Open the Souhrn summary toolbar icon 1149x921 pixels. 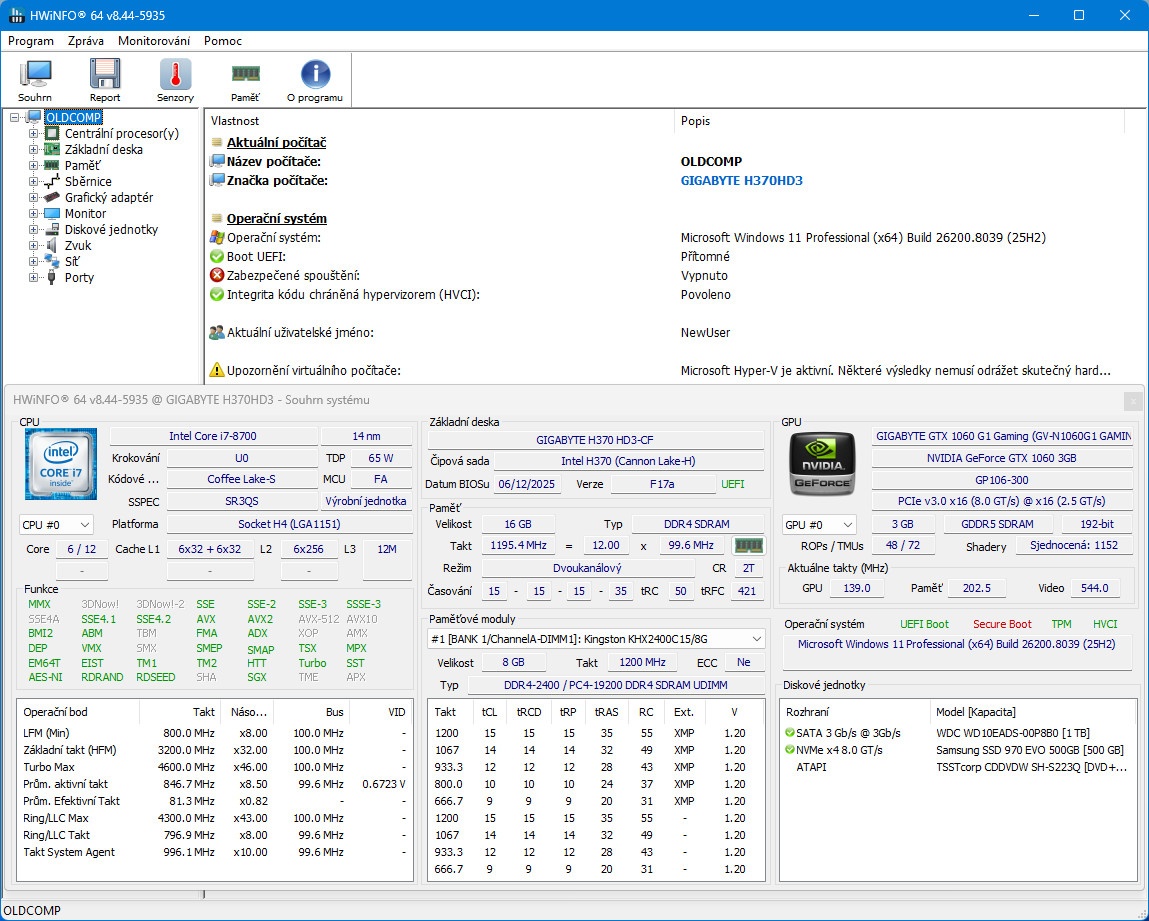click(x=35, y=79)
